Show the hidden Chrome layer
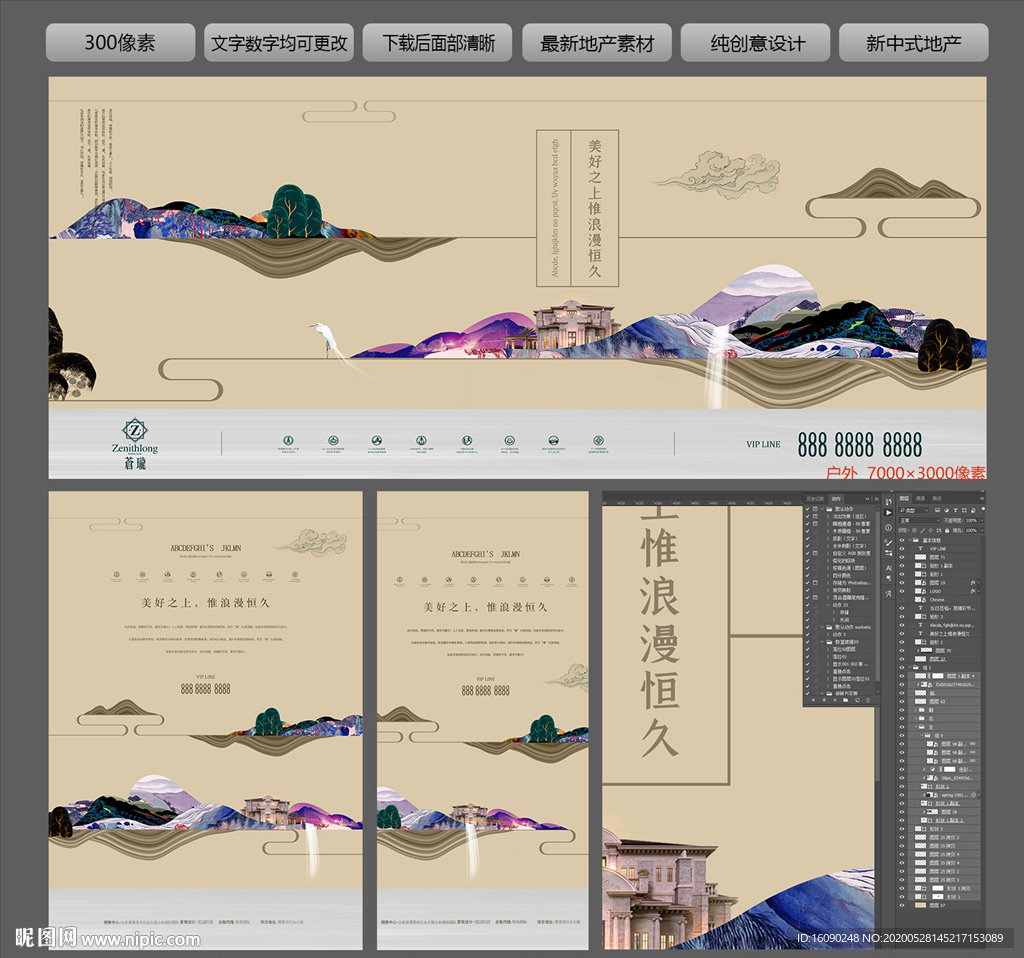1024x958 pixels. click(902, 600)
